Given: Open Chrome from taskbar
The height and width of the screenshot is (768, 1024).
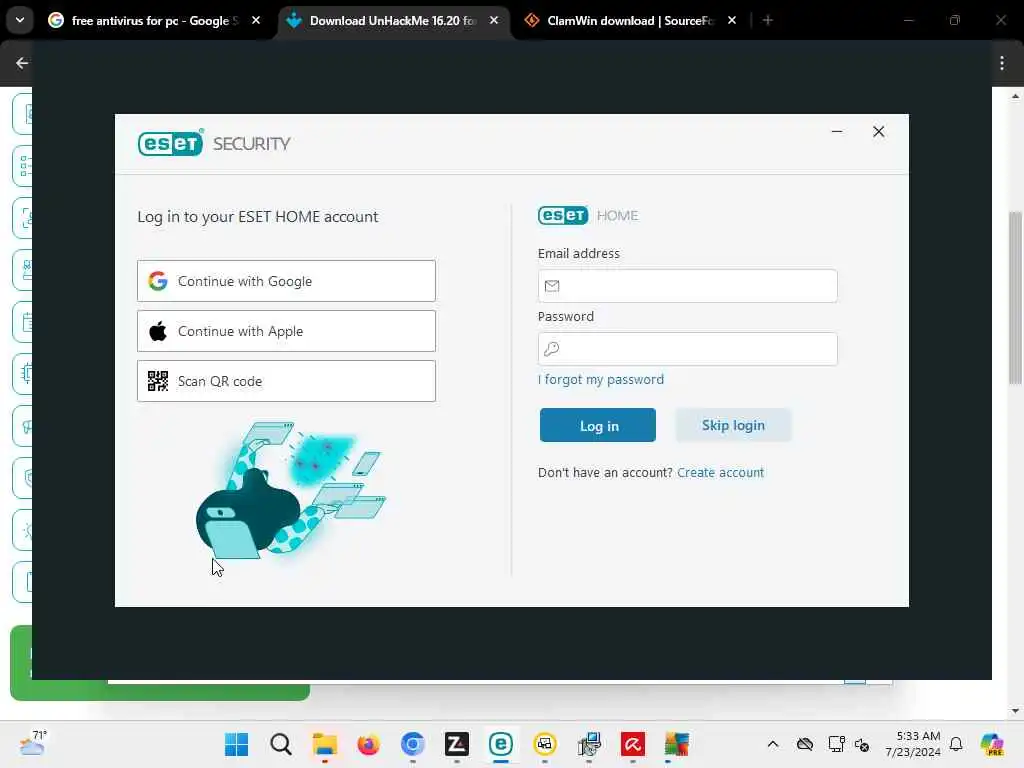Looking at the screenshot, I should click(x=413, y=744).
